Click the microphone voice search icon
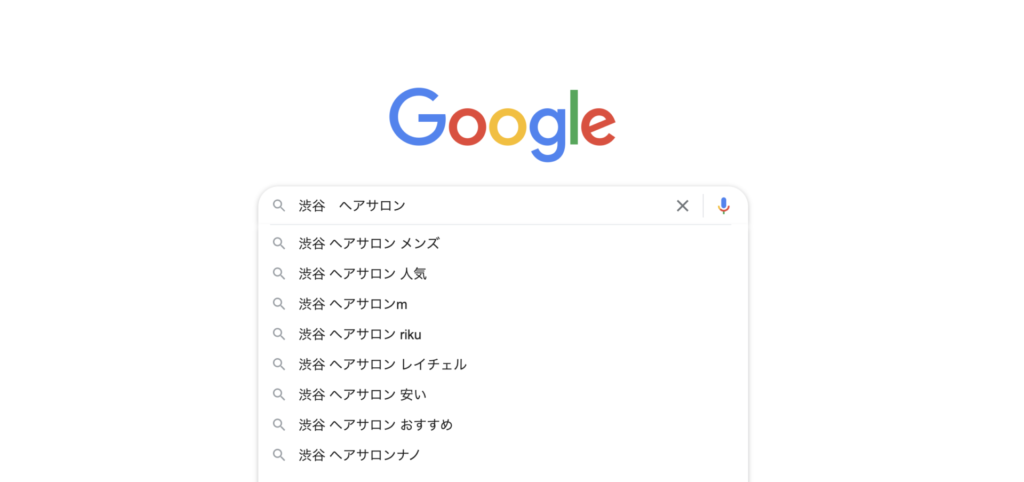Screen dimensions: 1024x482 (723, 206)
